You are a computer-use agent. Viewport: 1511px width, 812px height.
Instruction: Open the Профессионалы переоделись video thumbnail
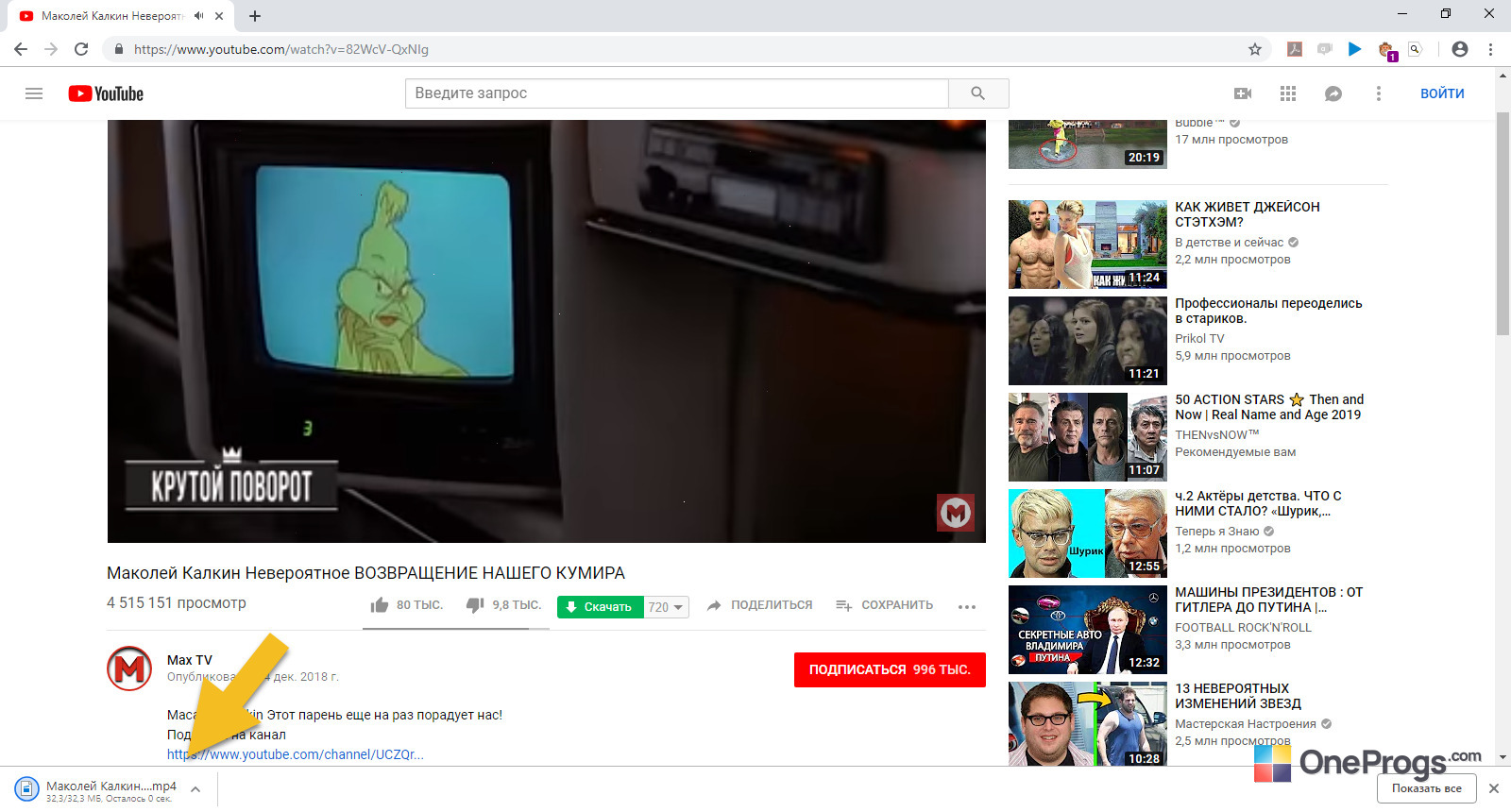1088,341
